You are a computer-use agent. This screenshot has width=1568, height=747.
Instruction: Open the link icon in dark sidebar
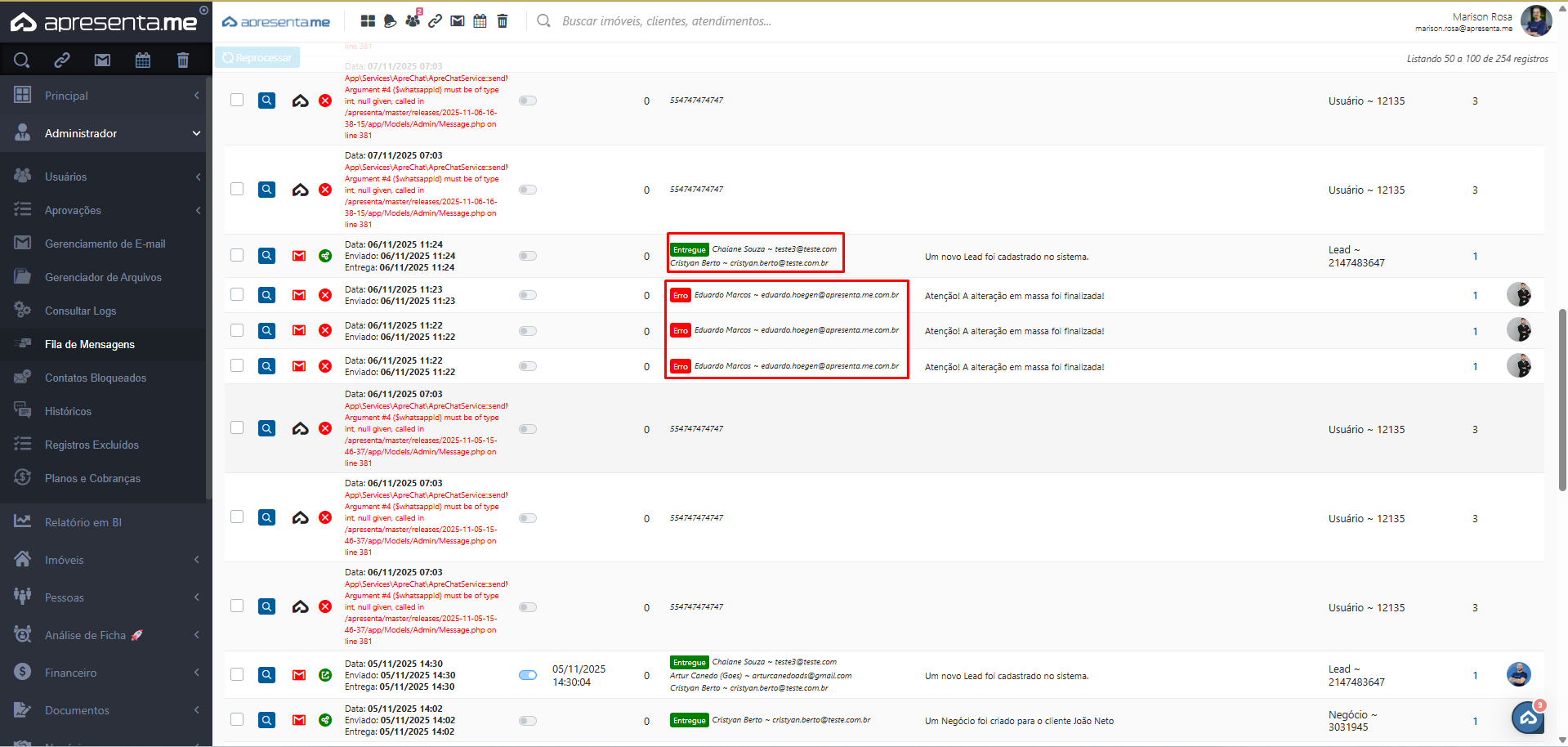pyautogui.click(x=62, y=60)
